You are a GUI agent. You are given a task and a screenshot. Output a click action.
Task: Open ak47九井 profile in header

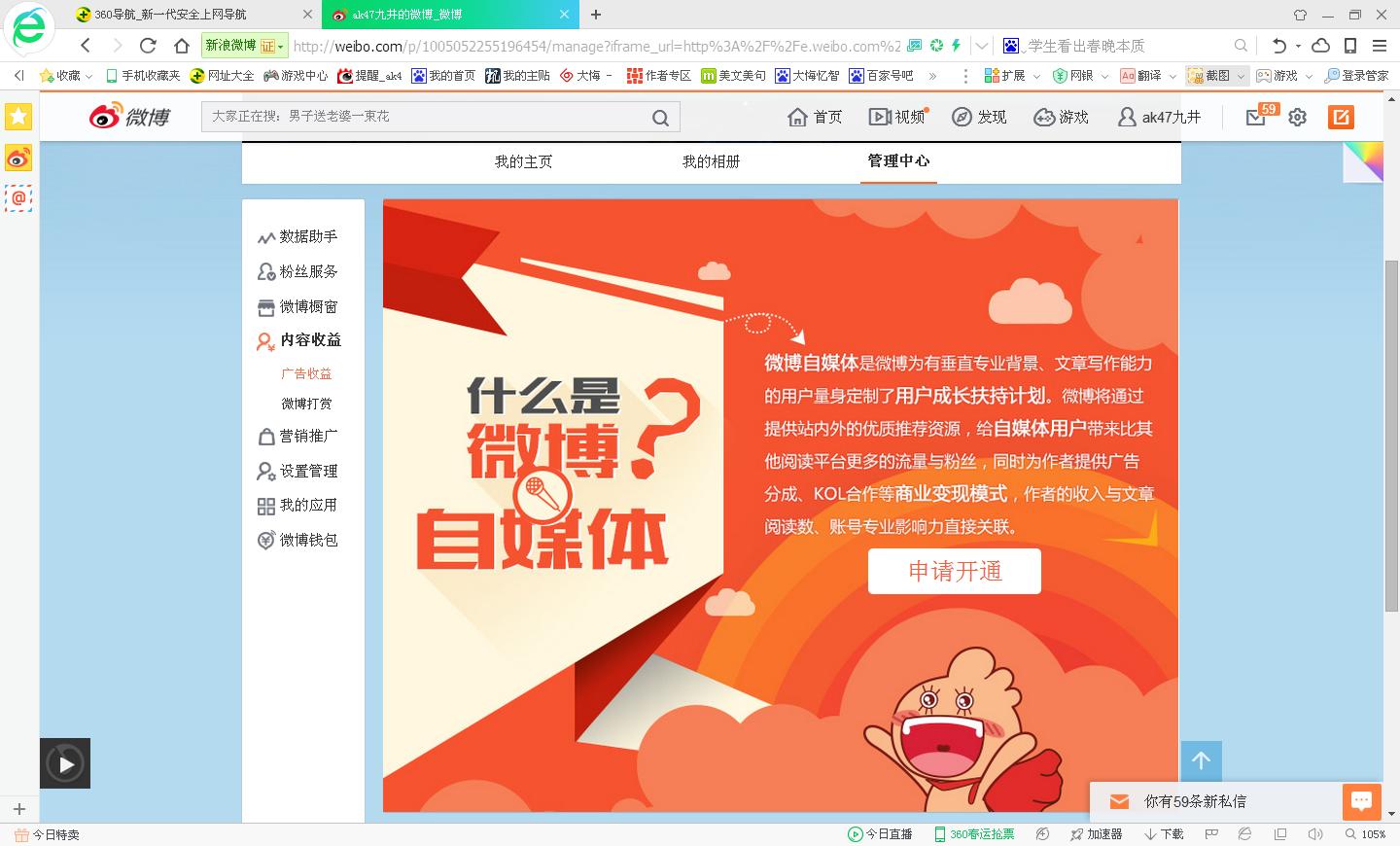pos(1159,117)
